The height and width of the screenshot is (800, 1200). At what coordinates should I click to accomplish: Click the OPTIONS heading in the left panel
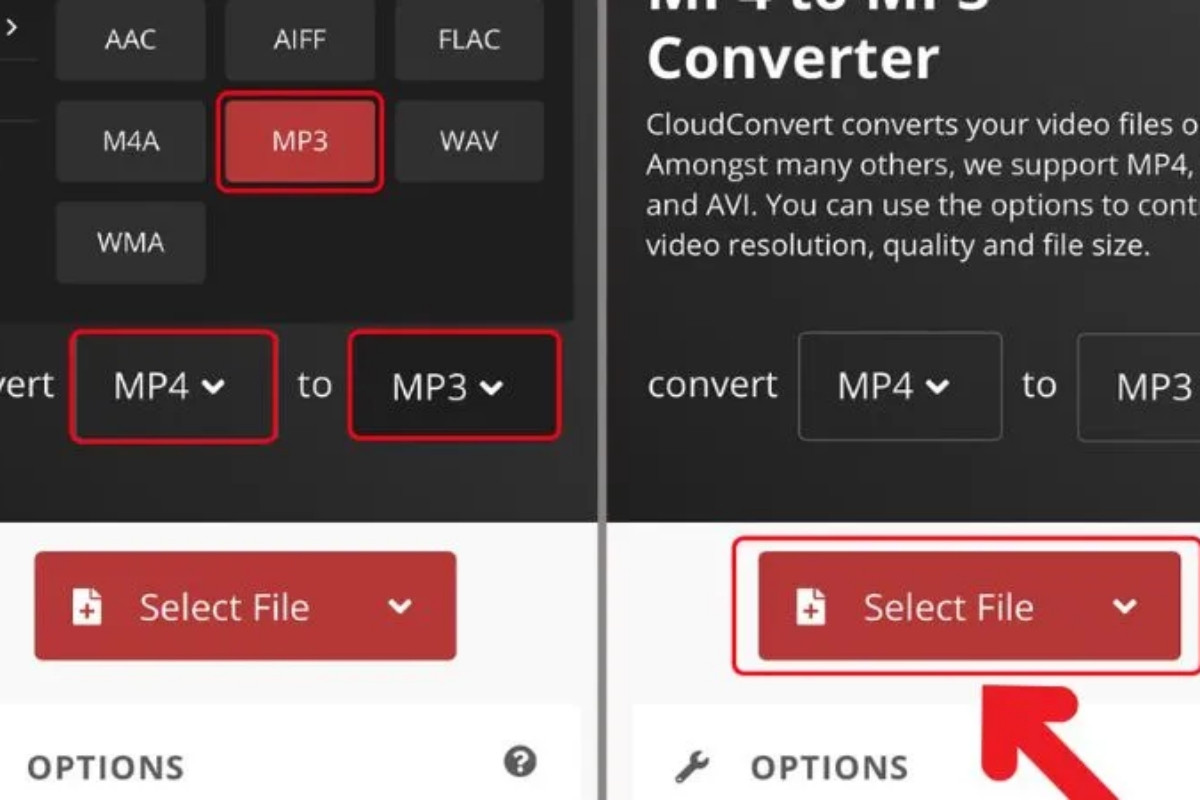(106, 767)
